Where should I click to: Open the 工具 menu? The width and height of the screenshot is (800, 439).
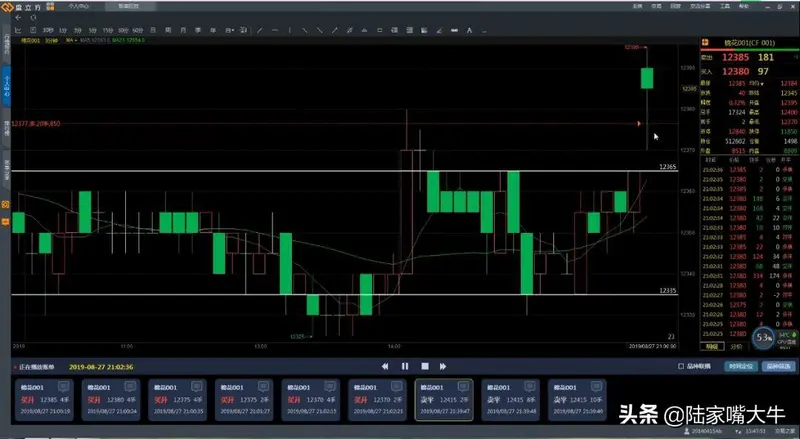724,6
